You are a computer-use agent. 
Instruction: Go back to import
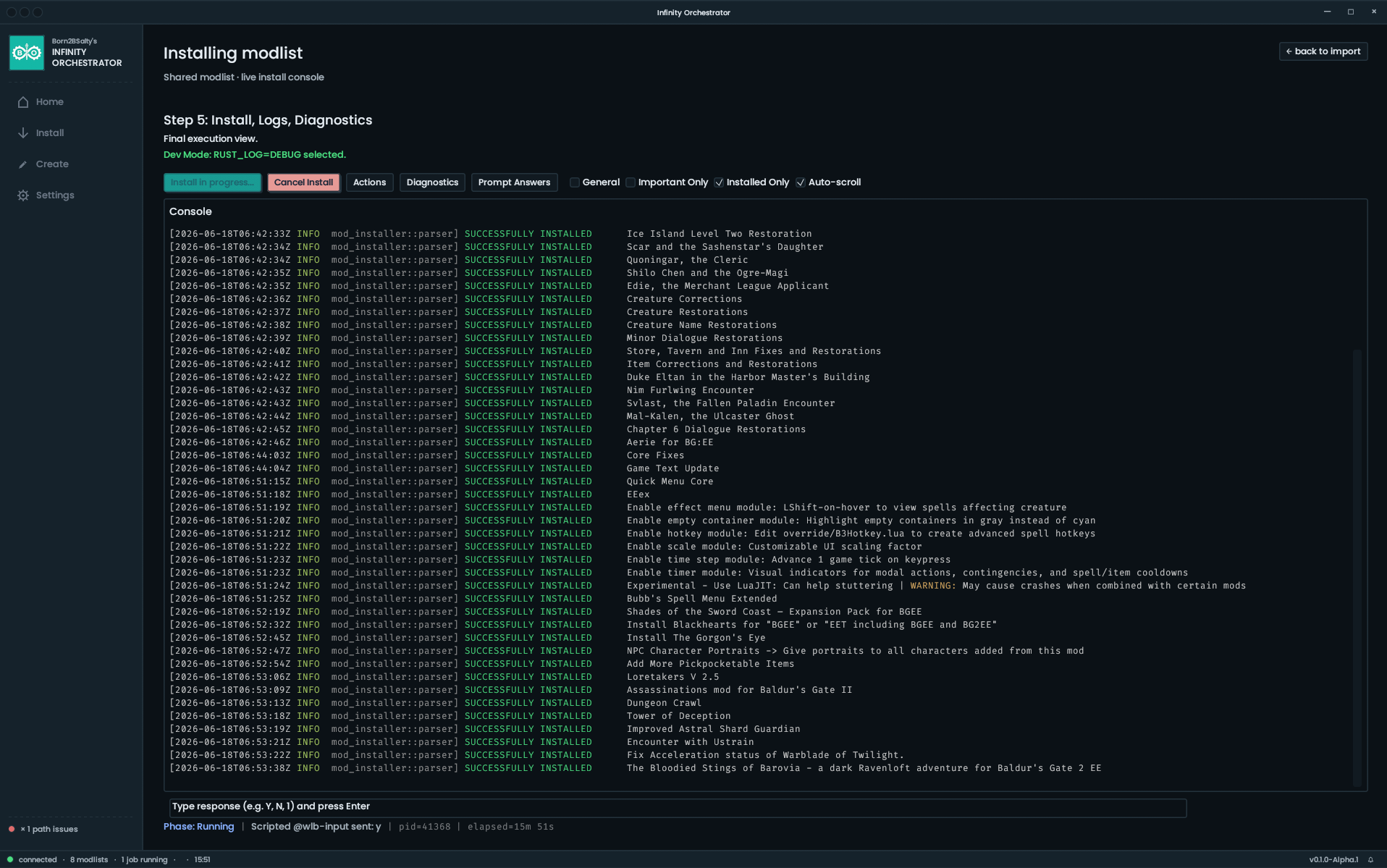point(1323,51)
